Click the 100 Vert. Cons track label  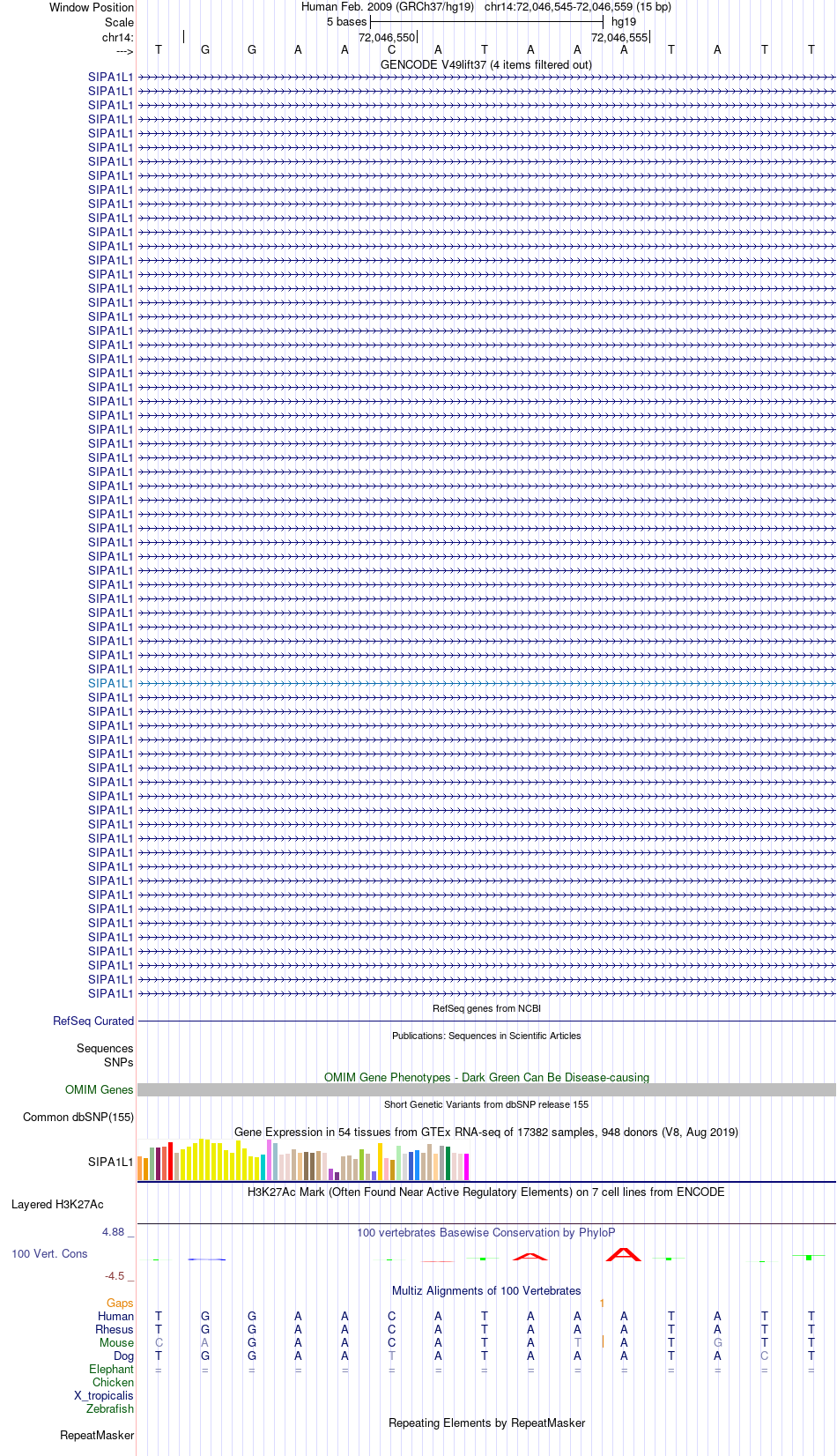pyautogui.click(x=49, y=1253)
